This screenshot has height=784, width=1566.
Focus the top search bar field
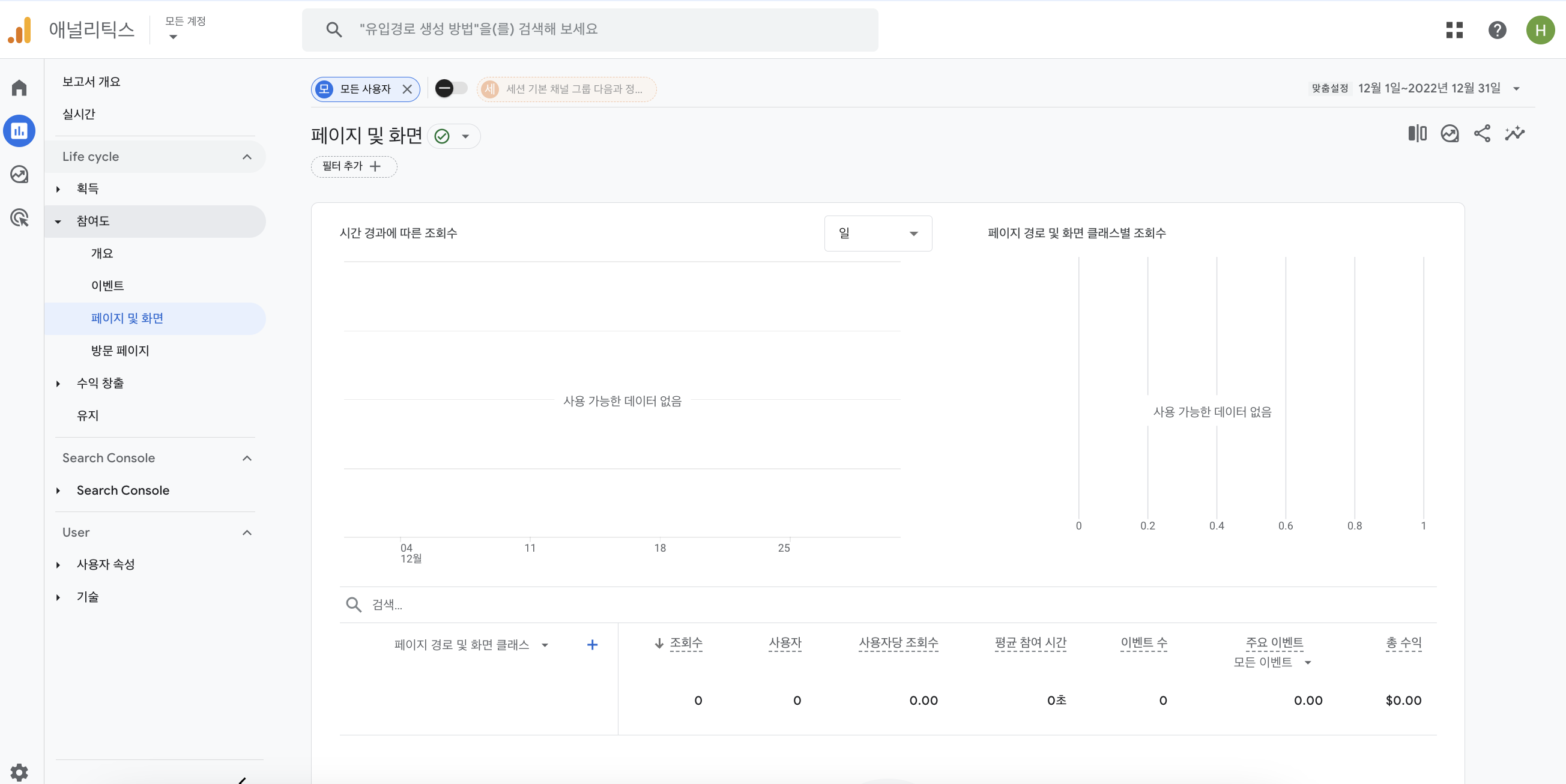[x=590, y=30]
